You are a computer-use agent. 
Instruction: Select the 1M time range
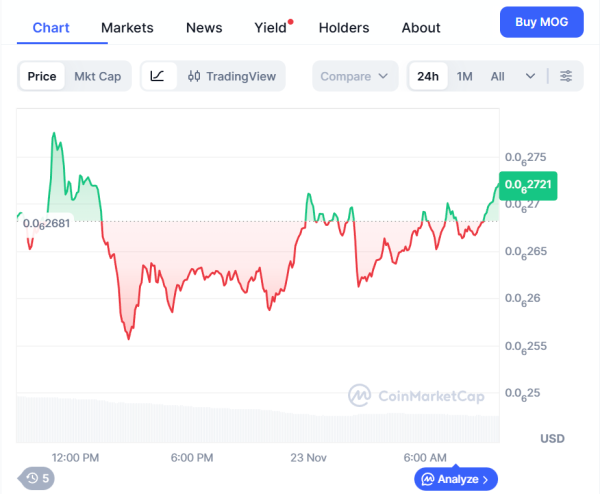465,76
